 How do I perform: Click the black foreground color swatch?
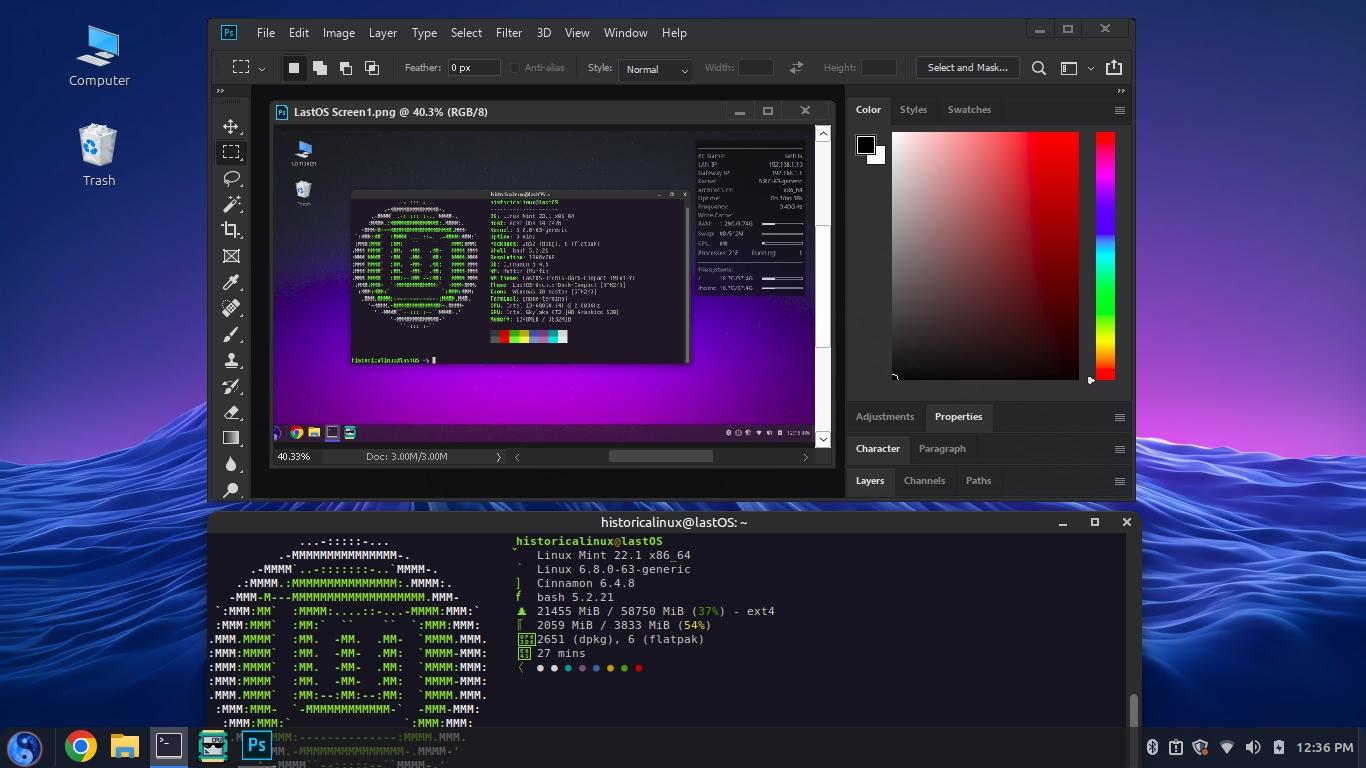coord(865,145)
